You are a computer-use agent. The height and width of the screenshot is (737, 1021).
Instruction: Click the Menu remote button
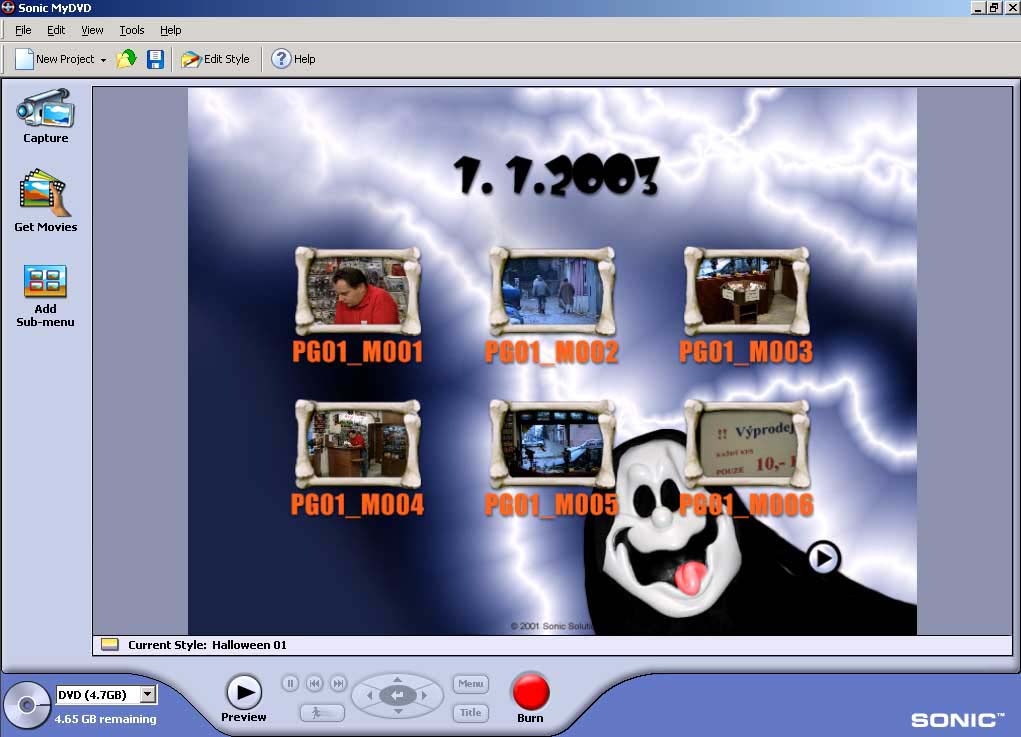point(470,684)
